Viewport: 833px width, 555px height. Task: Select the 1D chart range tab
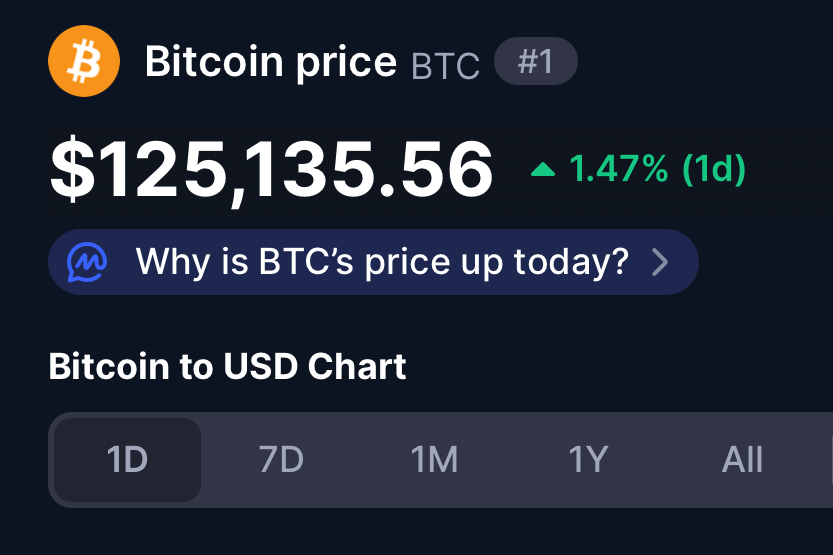point(127,460)
